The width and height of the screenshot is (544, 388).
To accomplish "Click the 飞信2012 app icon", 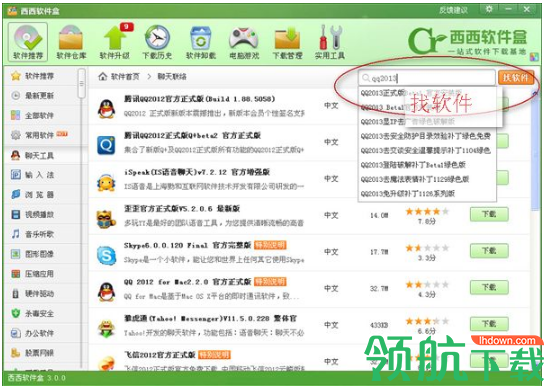I will tap(106, 363).
